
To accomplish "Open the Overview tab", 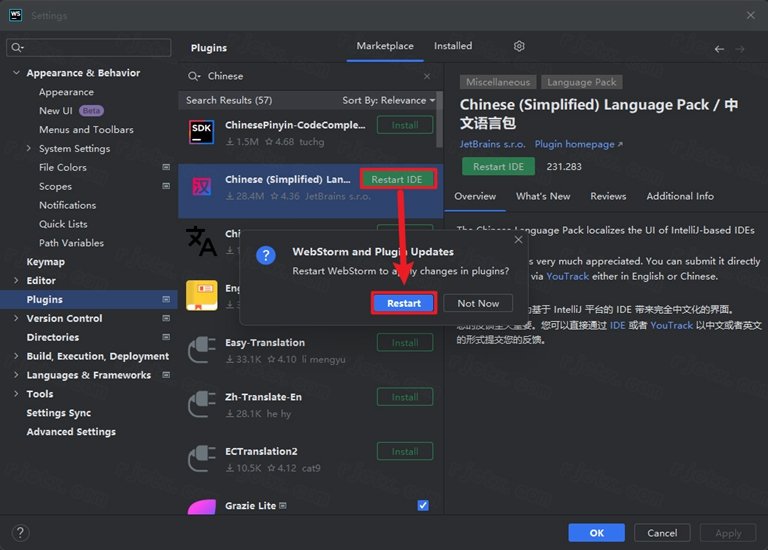I will 475,196.
